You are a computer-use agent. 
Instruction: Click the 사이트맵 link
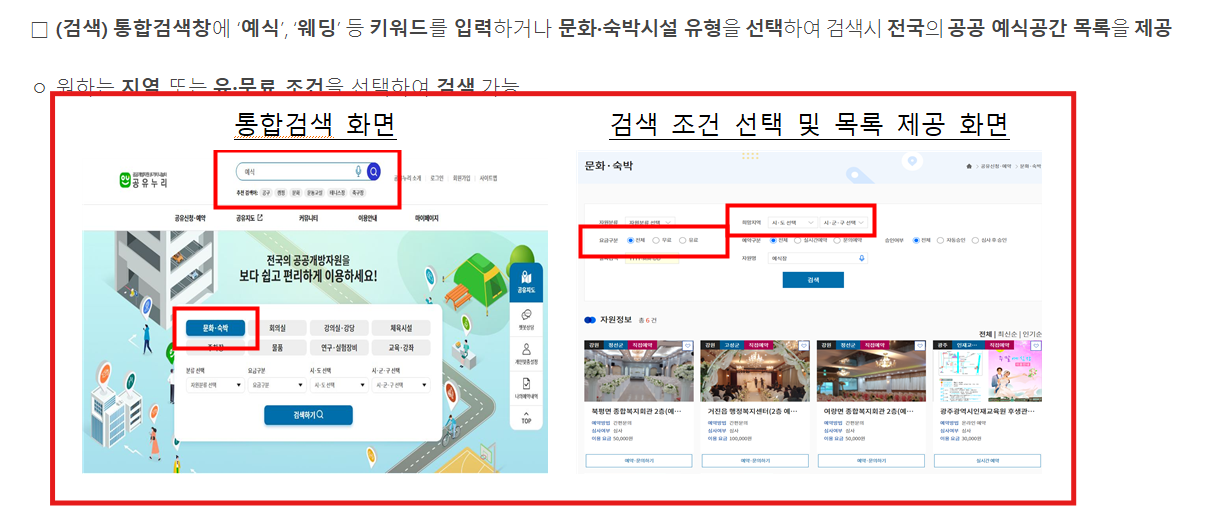click(488, 178)
